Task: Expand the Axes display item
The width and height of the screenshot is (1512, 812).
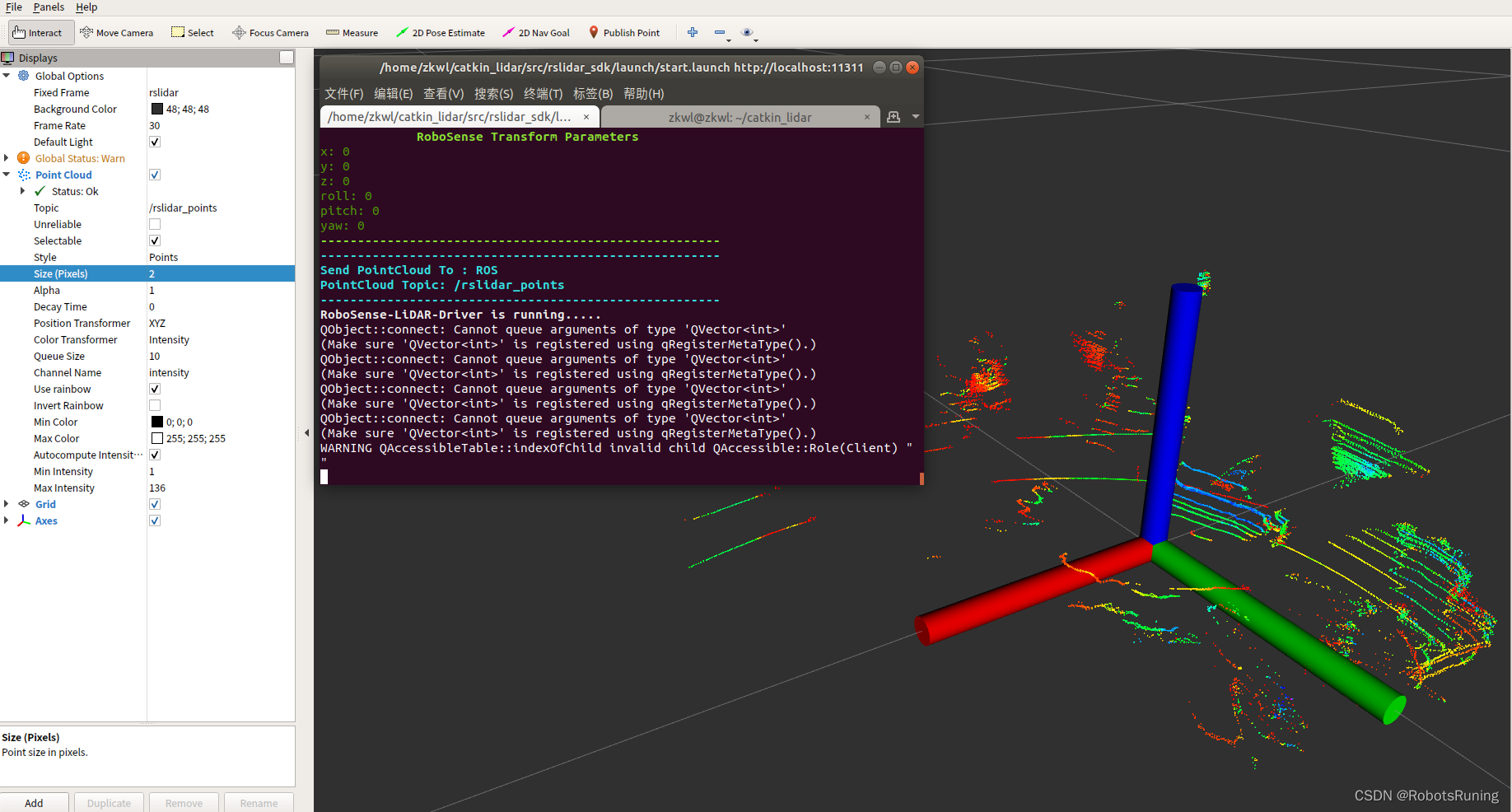Action: [x=7, y=520]
